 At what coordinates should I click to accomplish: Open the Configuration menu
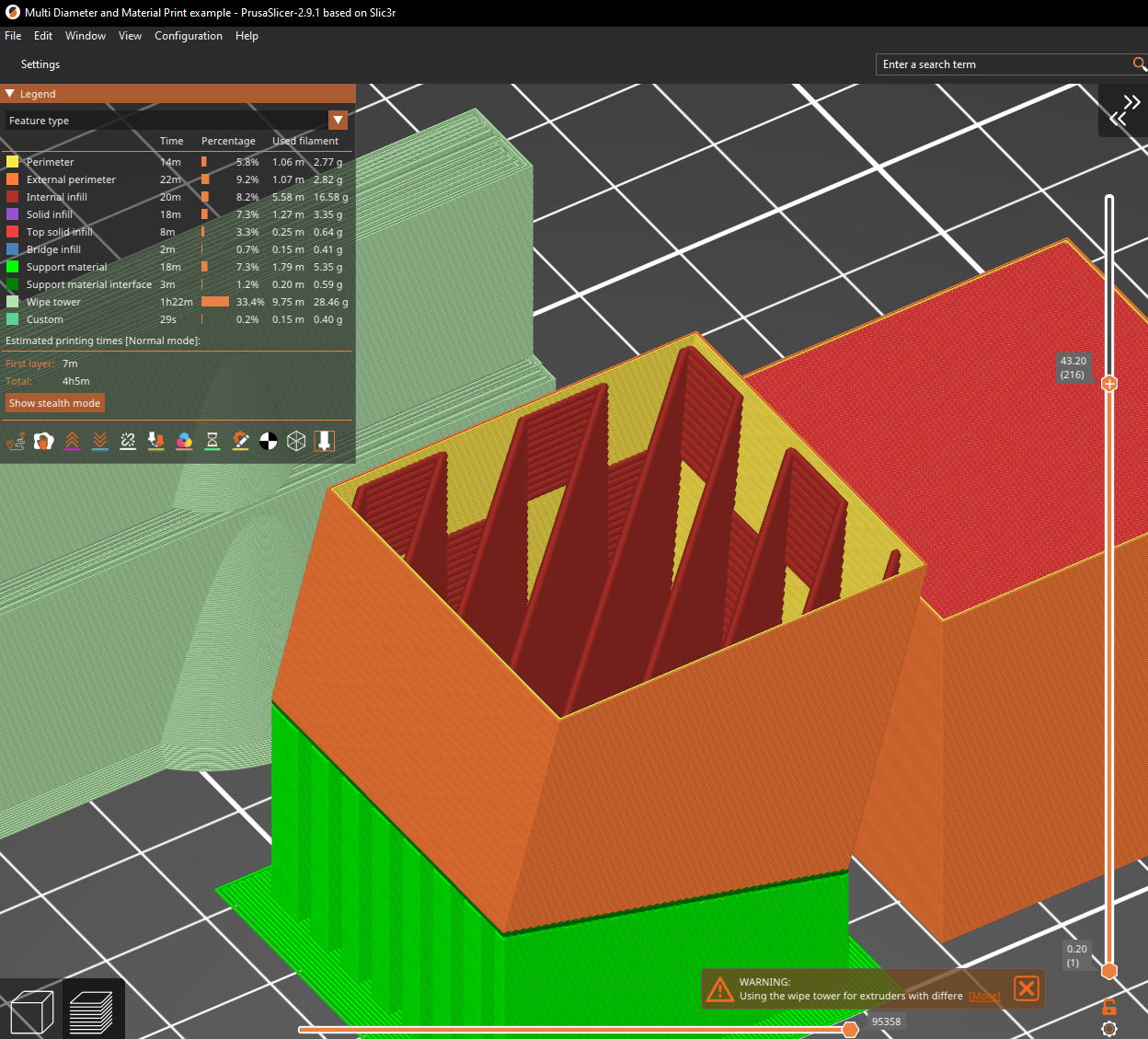tap(189, 36)
